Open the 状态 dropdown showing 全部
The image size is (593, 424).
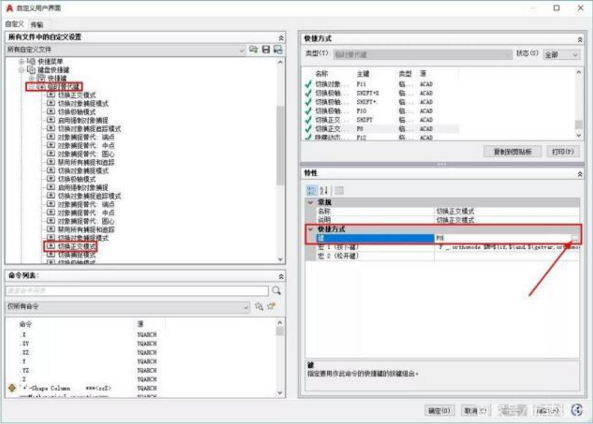click(561, 55)
